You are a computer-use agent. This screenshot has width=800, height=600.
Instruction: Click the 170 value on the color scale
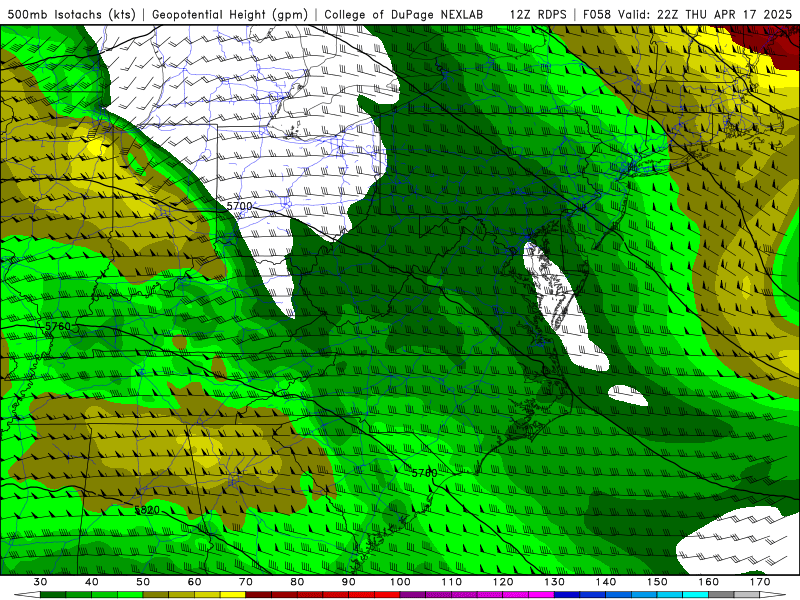point(760,582)
